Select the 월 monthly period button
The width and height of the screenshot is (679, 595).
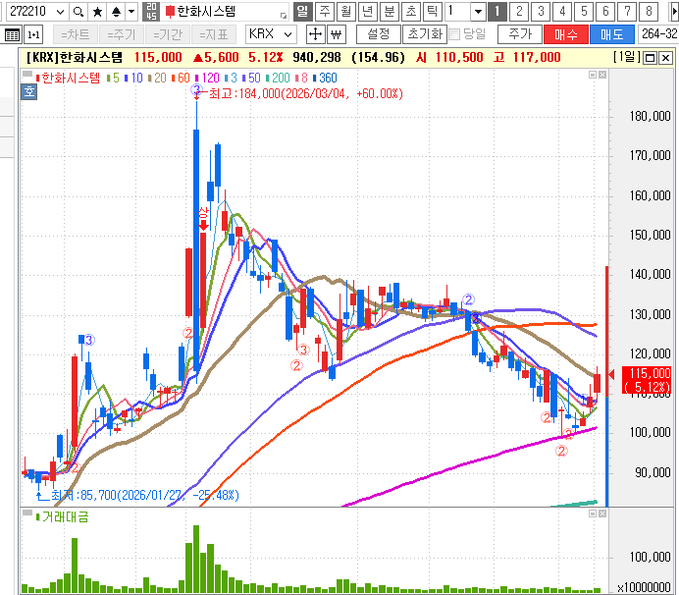pyautogui.click(x=346, y=11)
